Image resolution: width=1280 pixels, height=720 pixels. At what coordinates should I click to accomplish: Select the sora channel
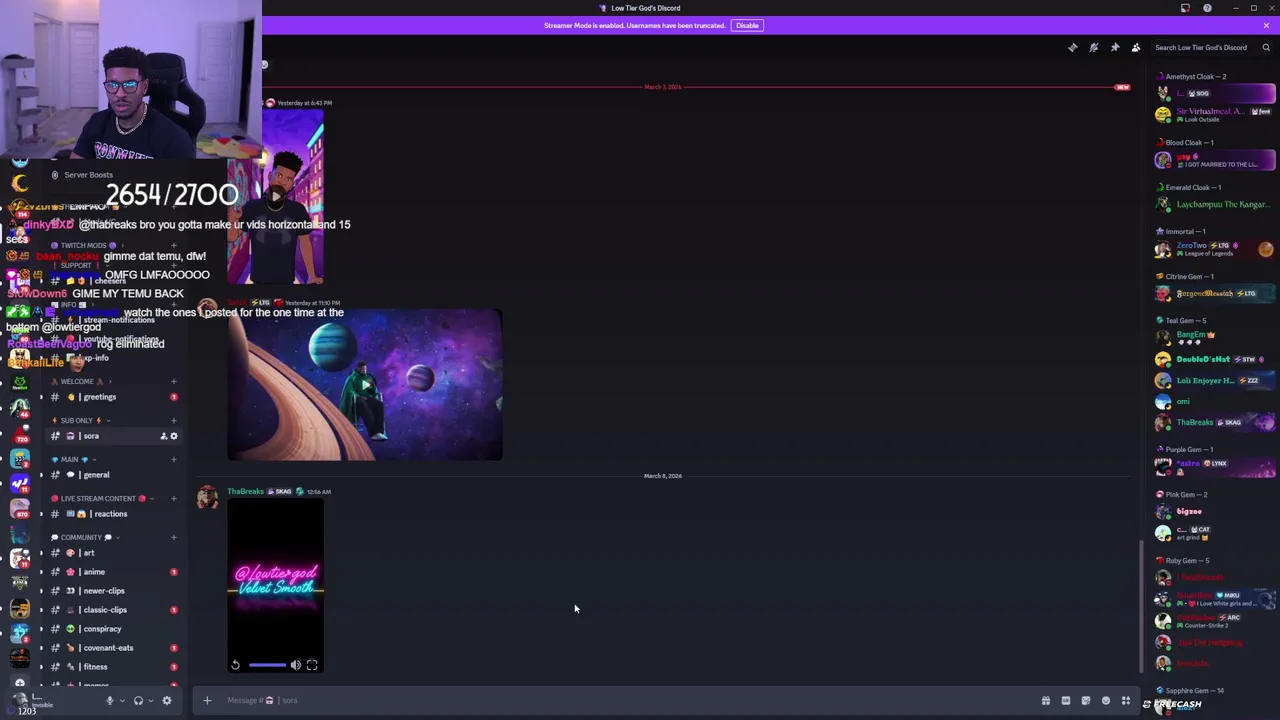[x=112, y=436]
